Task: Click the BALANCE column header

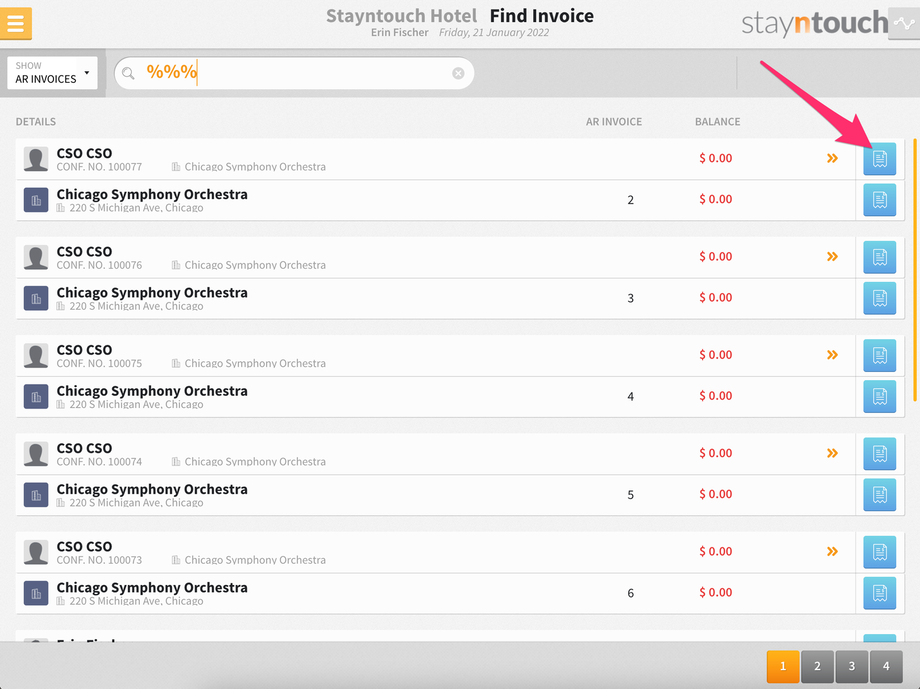Action: [718, 121]
